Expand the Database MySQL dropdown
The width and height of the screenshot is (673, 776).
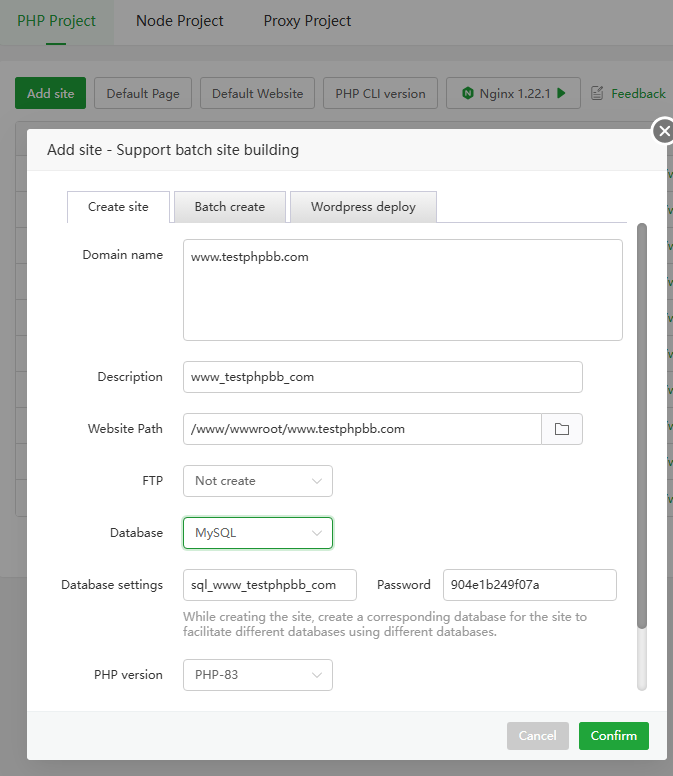(x=257, y=533)
